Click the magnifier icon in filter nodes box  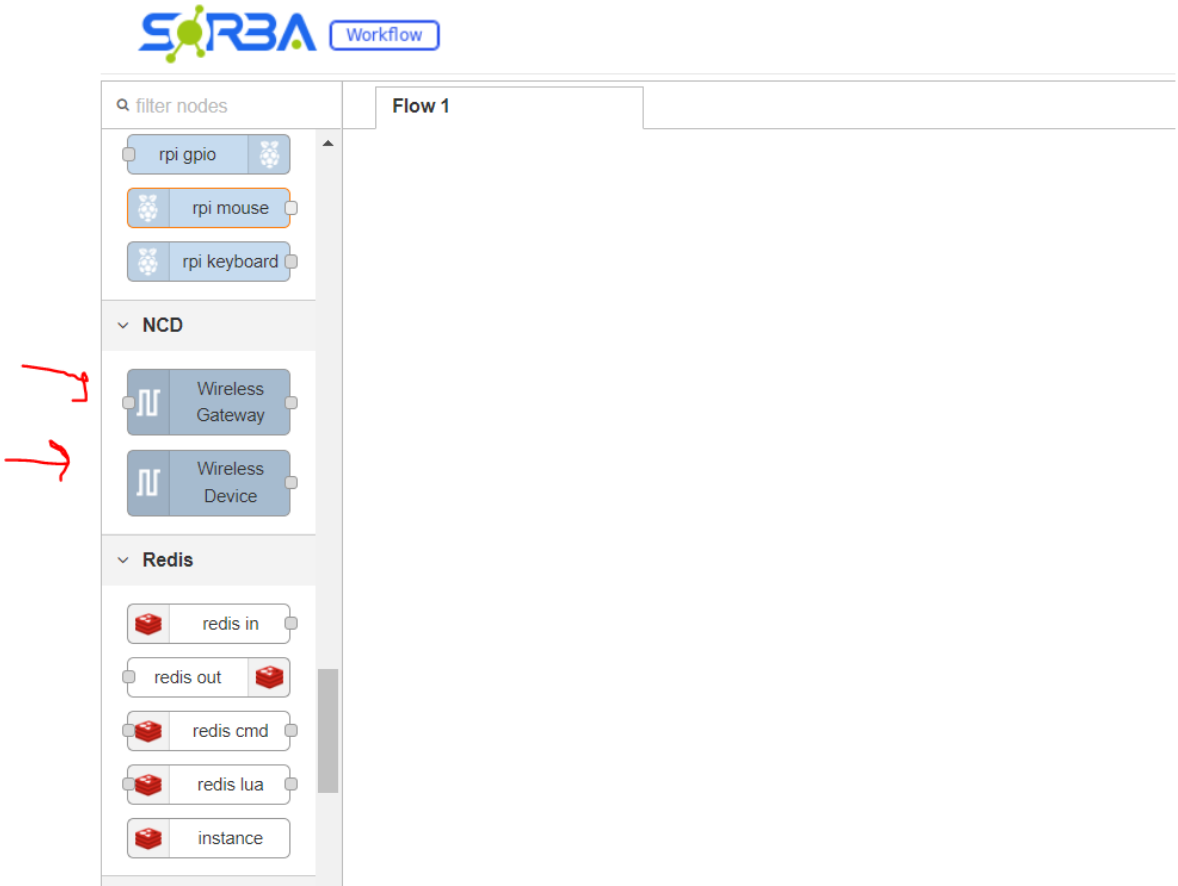123,105
